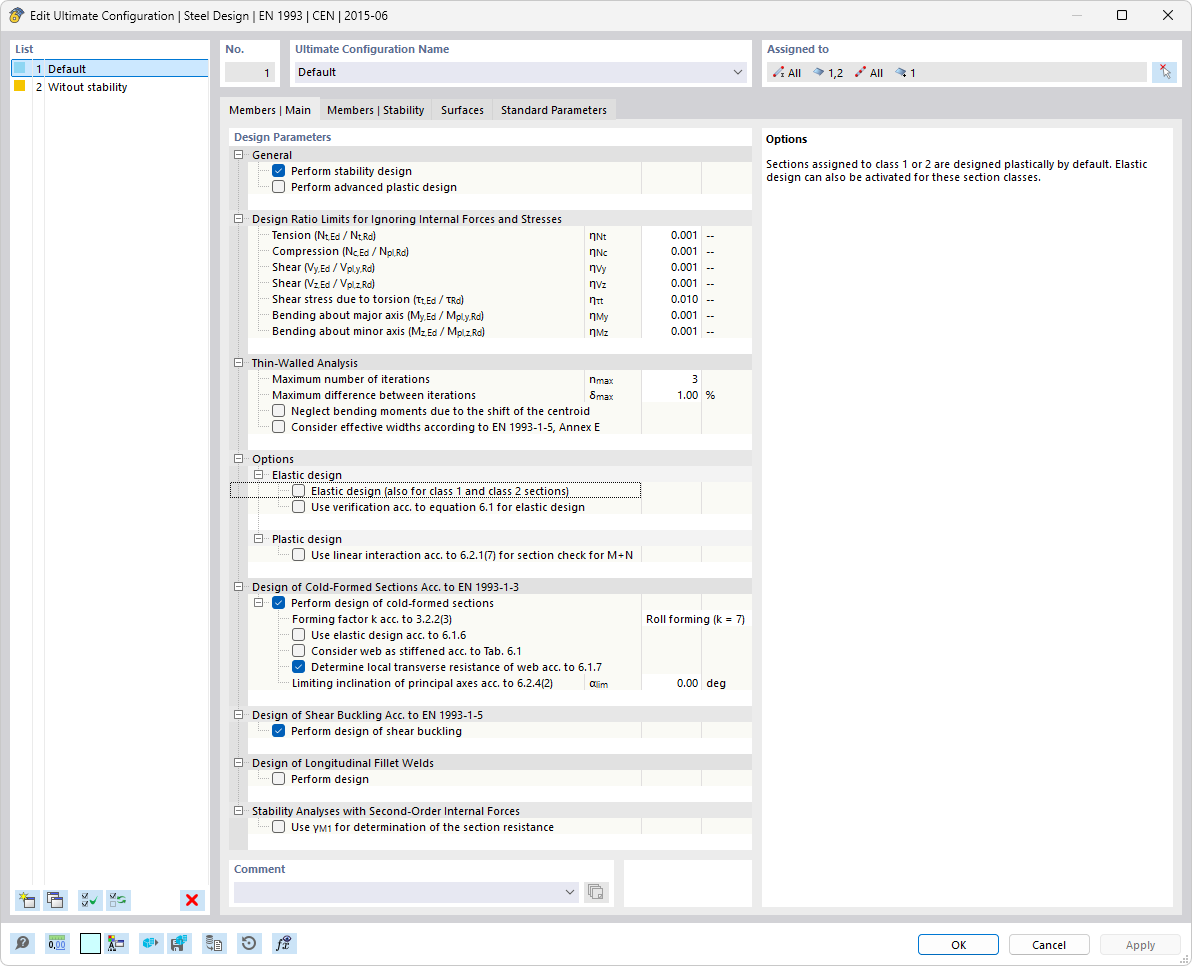Enable Perform advanced plastic design
1192x966 pixels.
tap(278, 186)
